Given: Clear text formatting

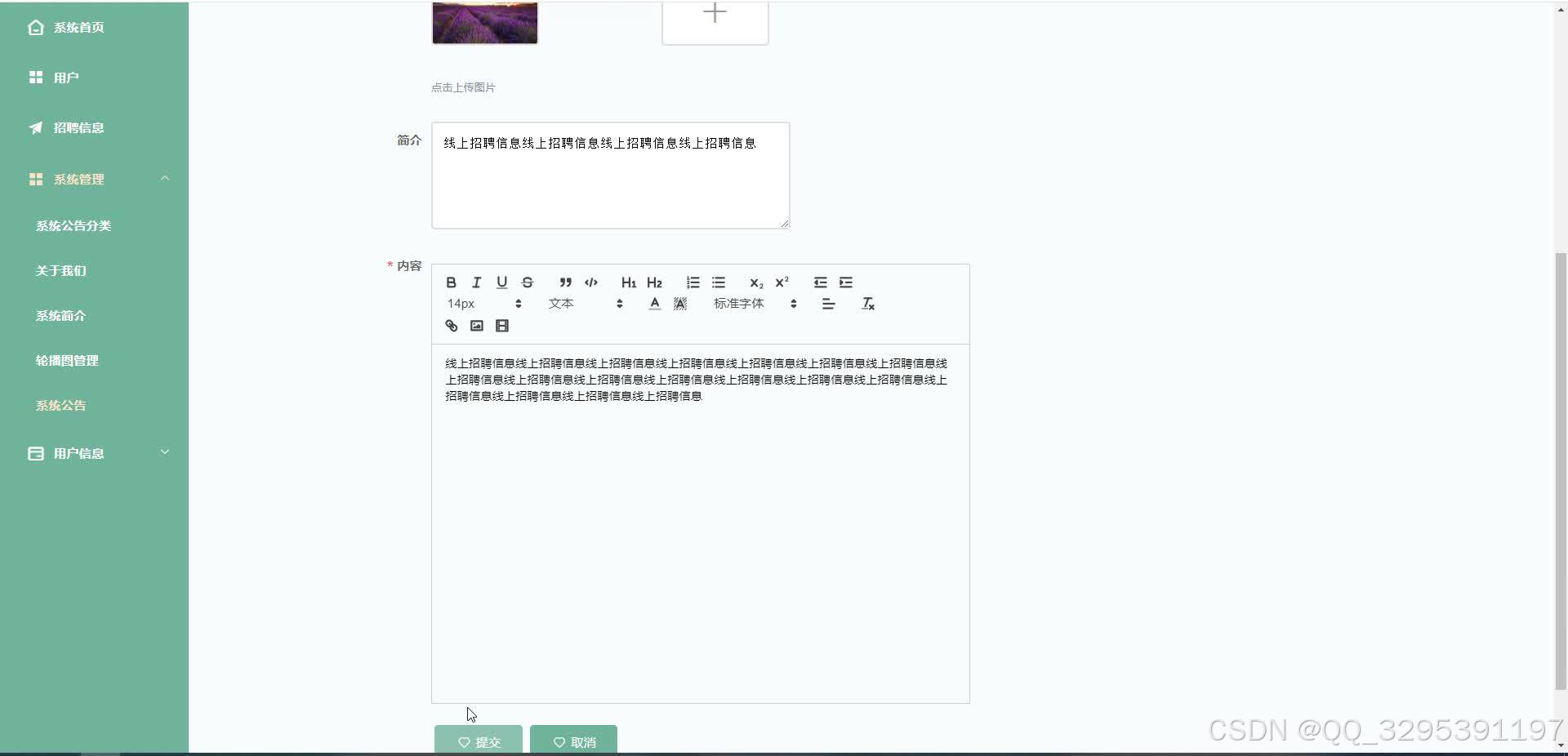Looking at the screenshot, I should click(868, 304).
